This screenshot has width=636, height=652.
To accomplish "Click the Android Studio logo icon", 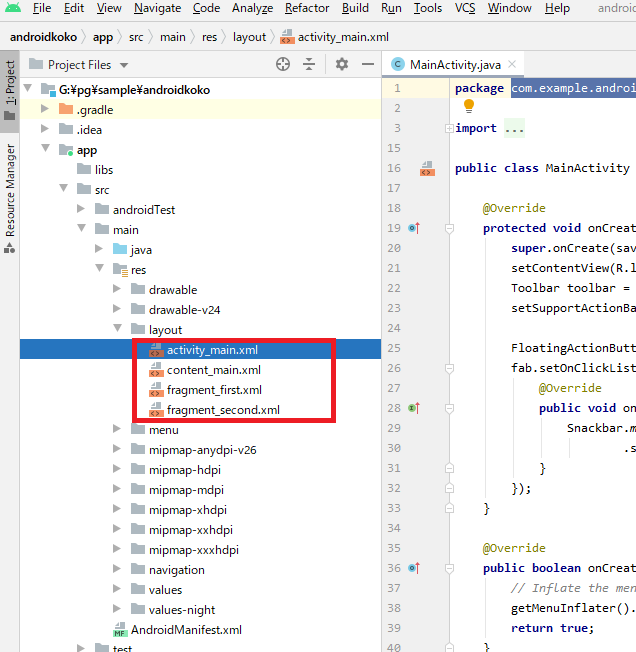I will [13, 7].
